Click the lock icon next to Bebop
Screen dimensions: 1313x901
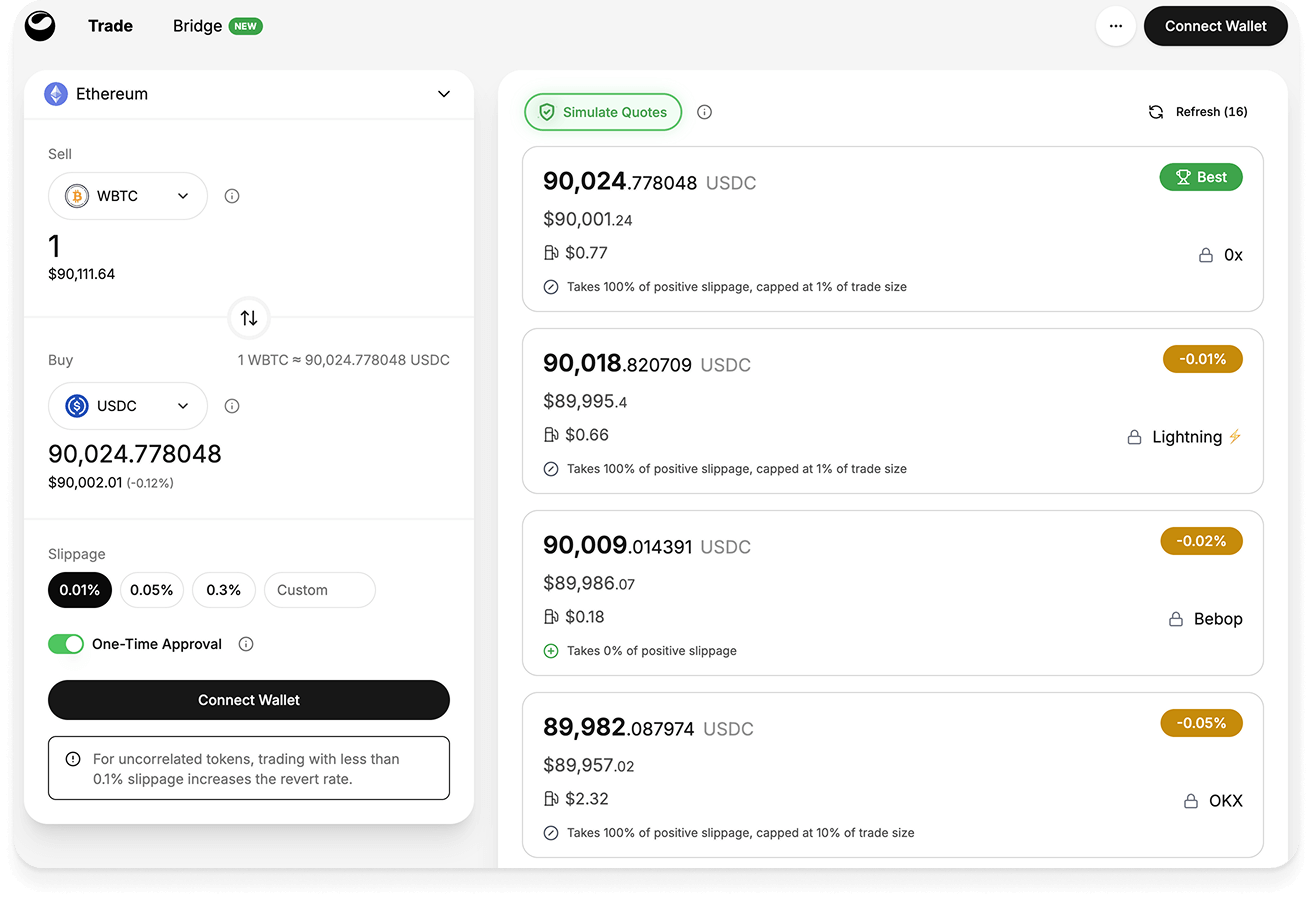click(x=1176, y=619)
